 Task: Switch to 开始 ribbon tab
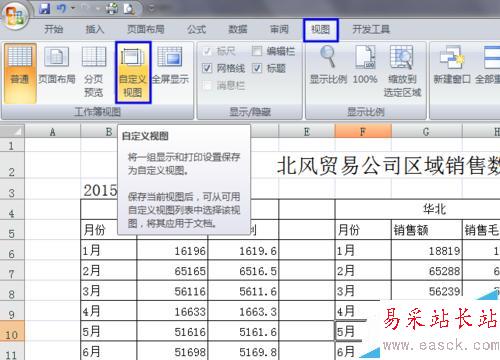[54, 29]
